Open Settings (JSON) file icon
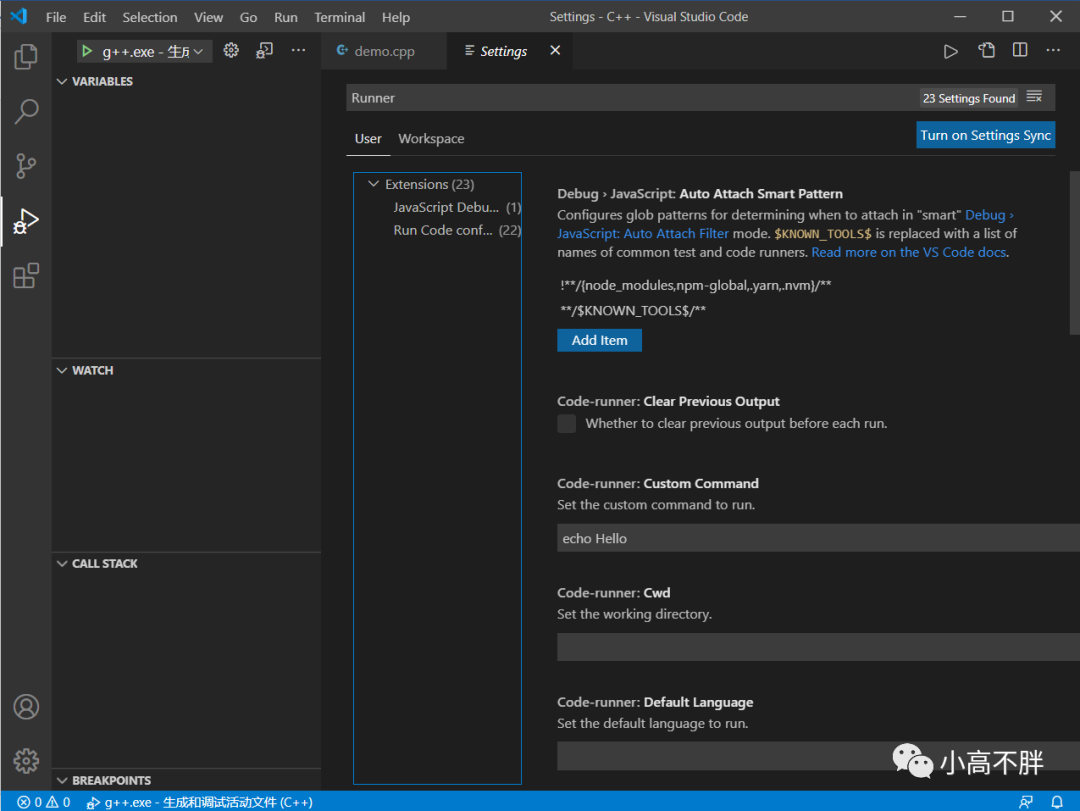 (x=986, y=50)
